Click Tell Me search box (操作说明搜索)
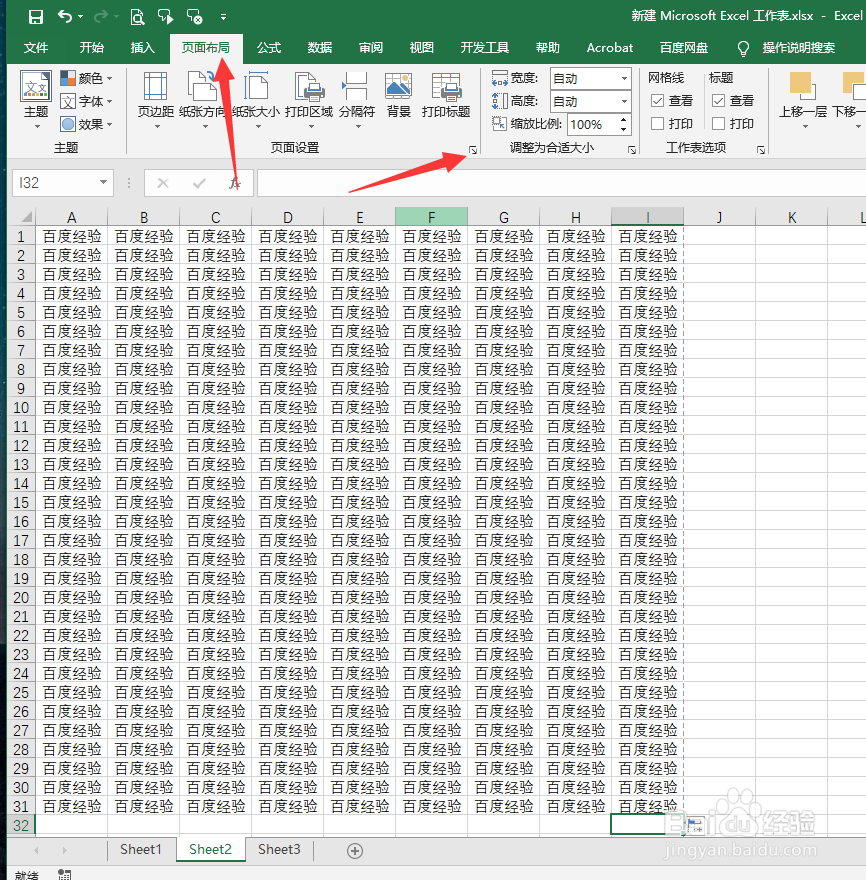 pyautogui.click(x=799, y=48)
